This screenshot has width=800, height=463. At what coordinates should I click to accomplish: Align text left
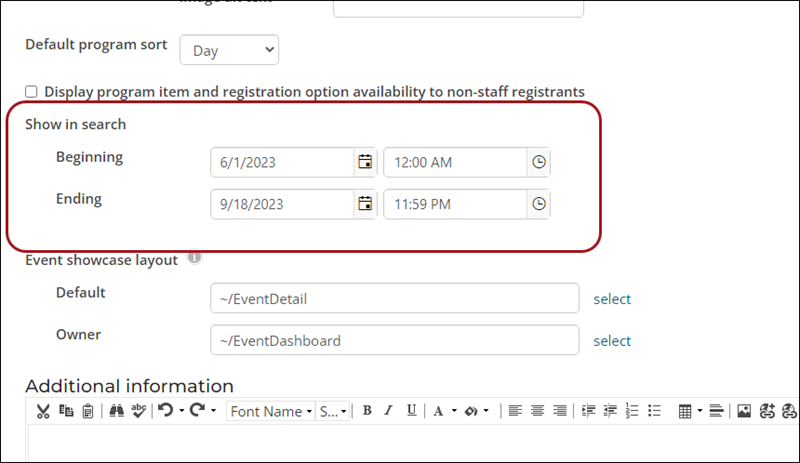515,410
